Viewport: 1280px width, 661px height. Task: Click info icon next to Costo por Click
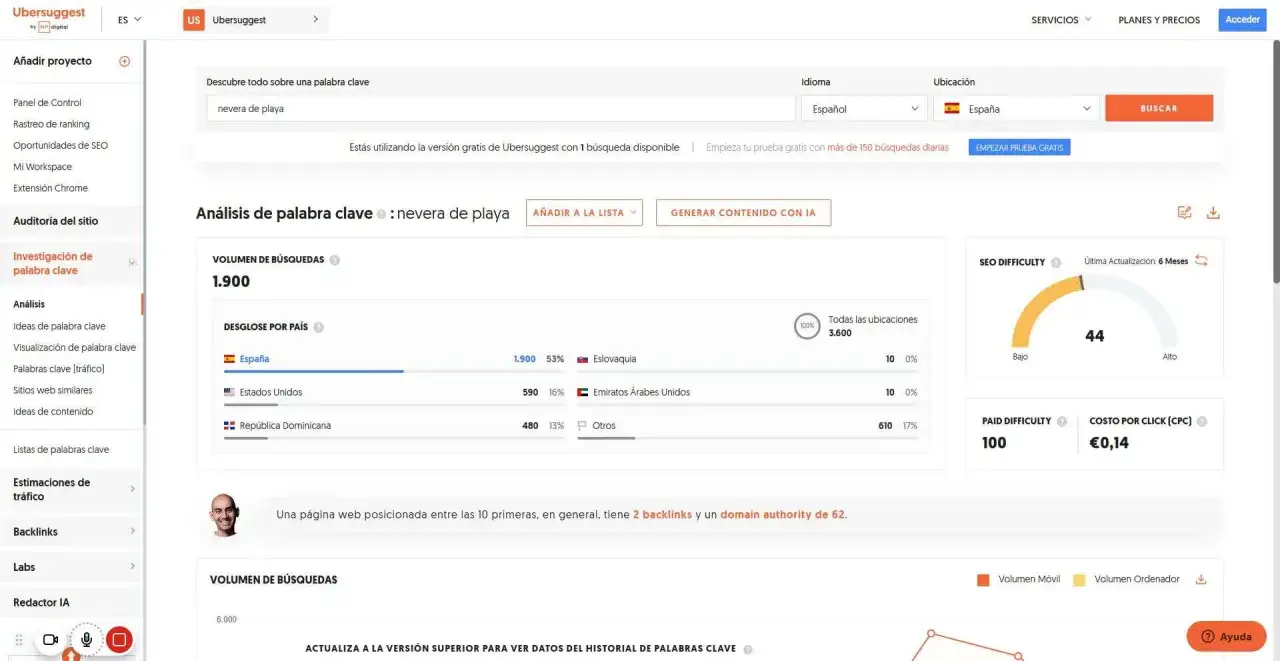[1201, 421]
